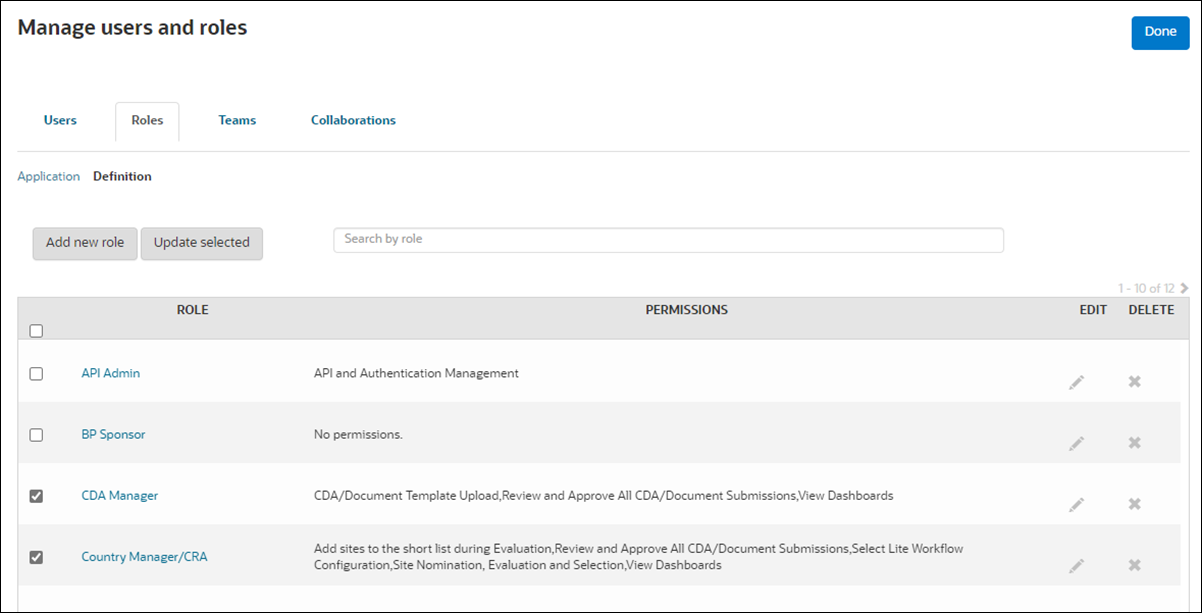Viewport: 1202px width, 613px height.
Task: Select the Roles tab
Action: tap(147, 121)
